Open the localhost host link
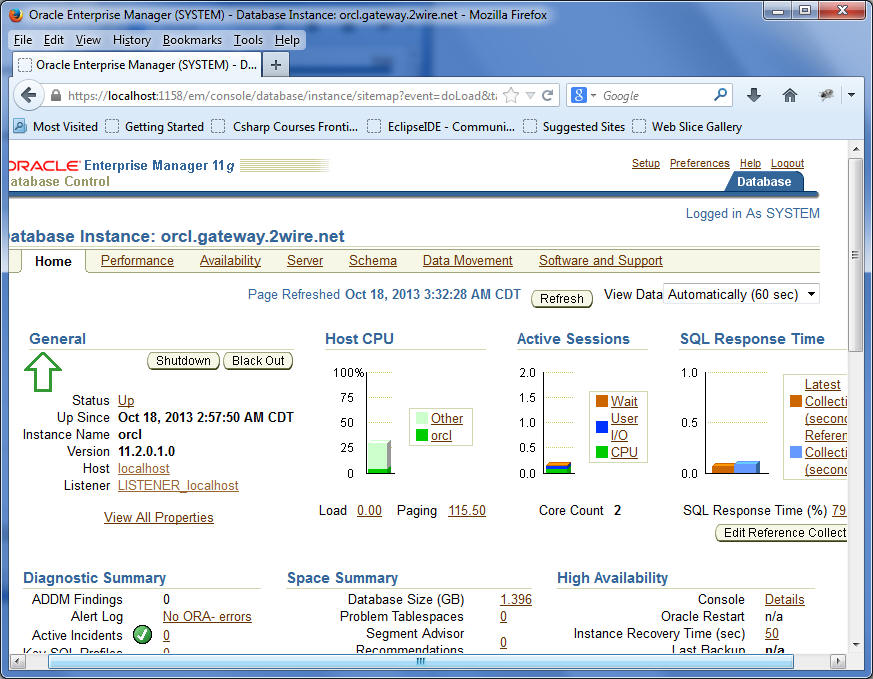Image resolution: width=873 pixels, height=679 pixels. coord(144,469)
